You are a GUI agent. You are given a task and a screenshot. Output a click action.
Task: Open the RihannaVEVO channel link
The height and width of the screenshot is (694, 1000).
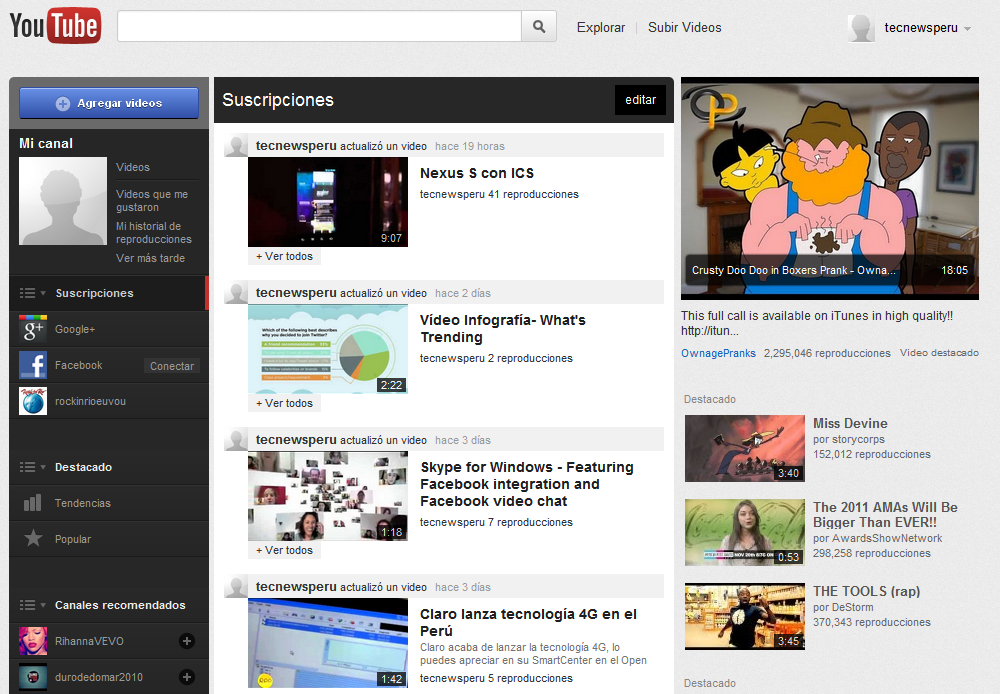89,641
